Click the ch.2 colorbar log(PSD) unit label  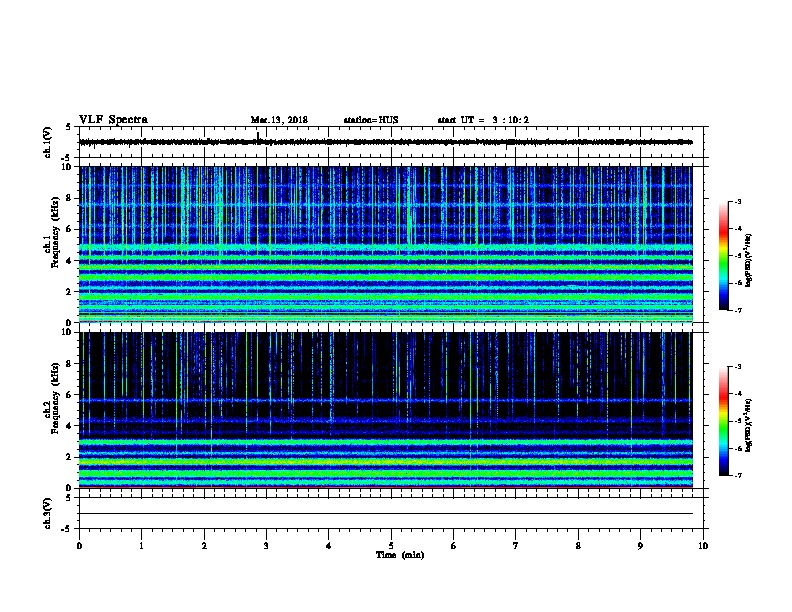pos(748,425)
